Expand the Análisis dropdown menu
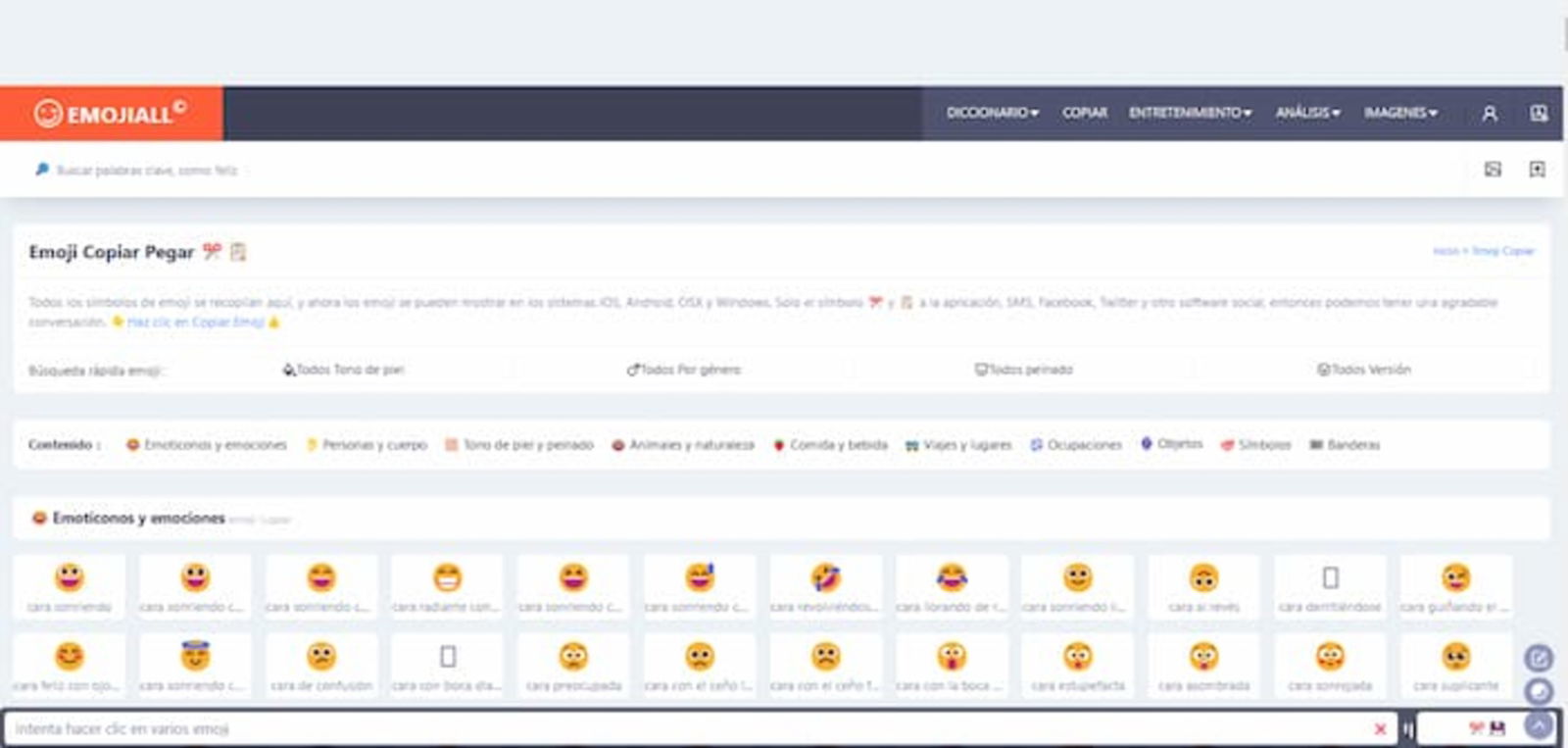Image resolution: width=1568 pixels, height=748 pixels. pos(1307,113)
